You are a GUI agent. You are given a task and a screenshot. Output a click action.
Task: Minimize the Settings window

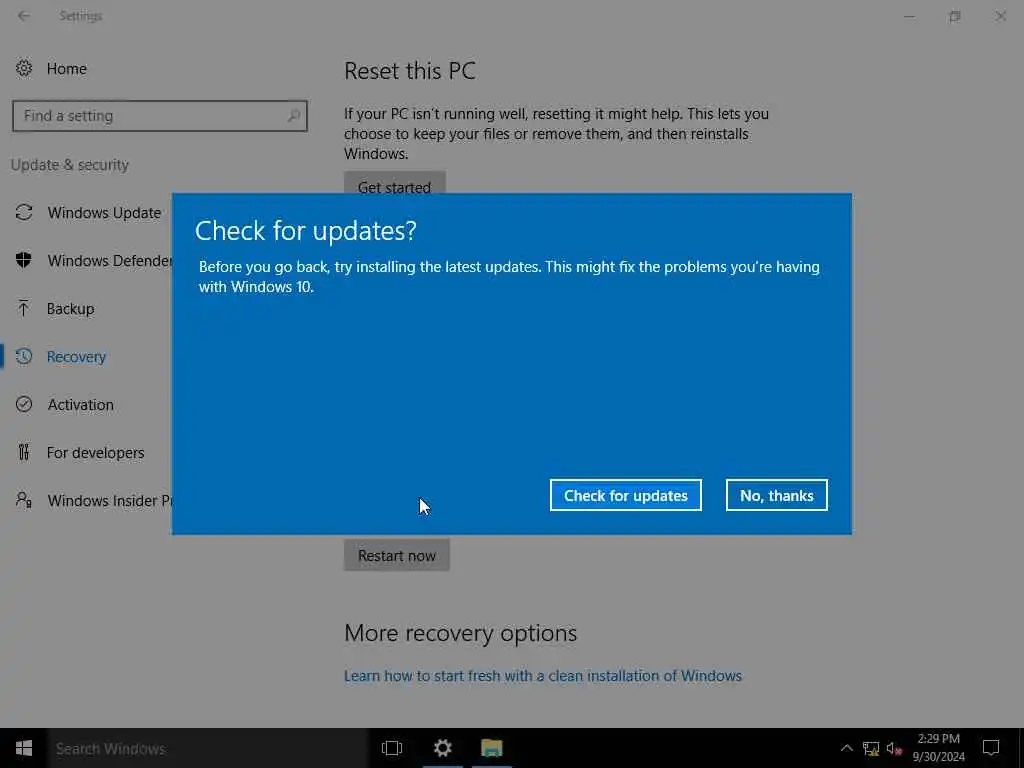[909, 16]
